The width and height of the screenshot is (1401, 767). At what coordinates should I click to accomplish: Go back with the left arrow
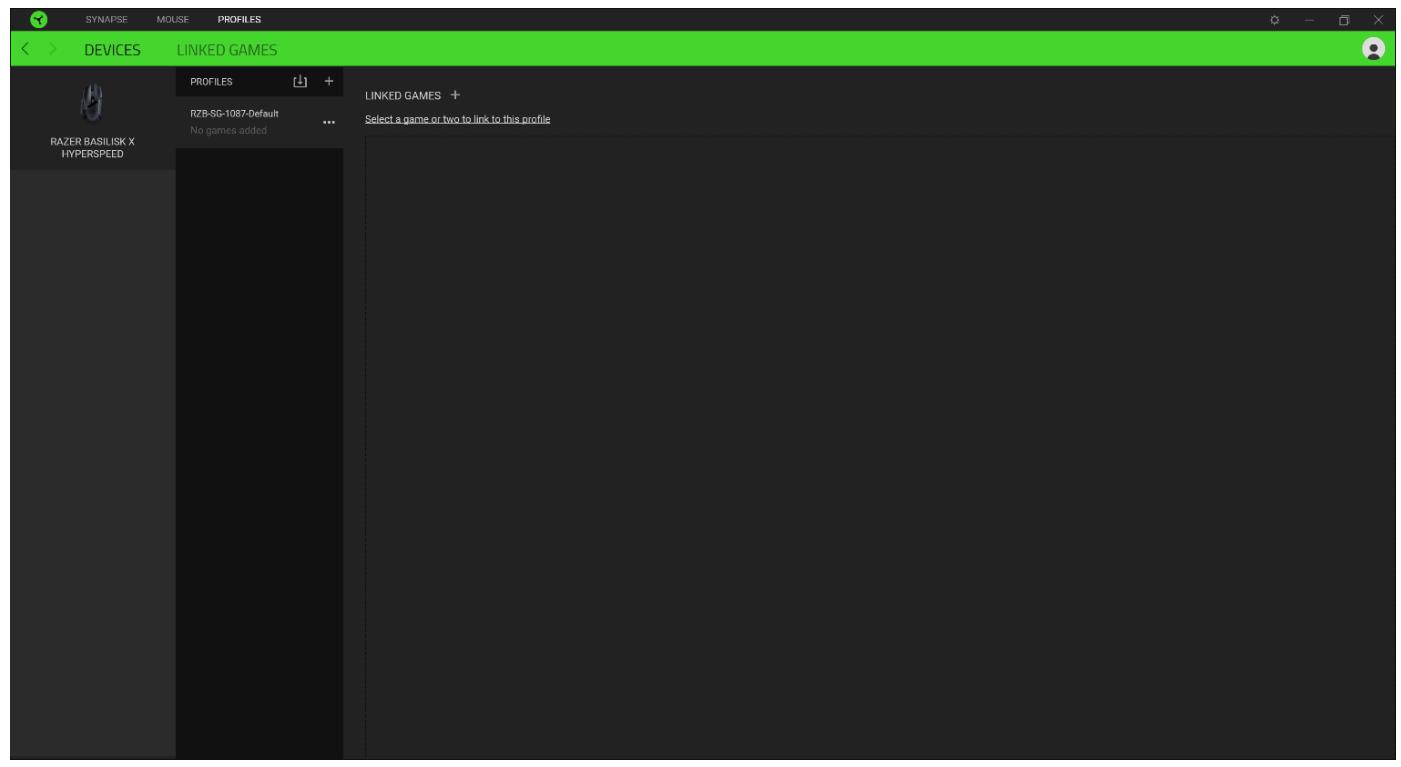[x=28, y=49]
